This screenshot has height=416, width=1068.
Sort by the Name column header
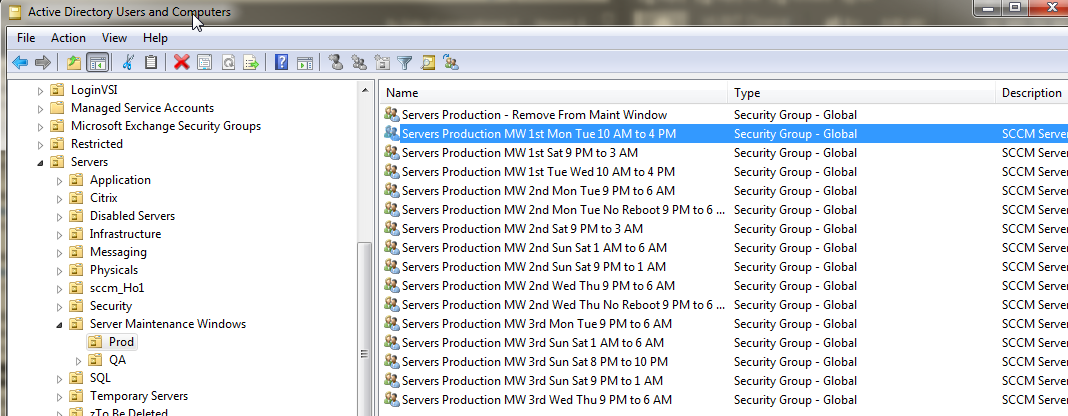click(554, 93)
